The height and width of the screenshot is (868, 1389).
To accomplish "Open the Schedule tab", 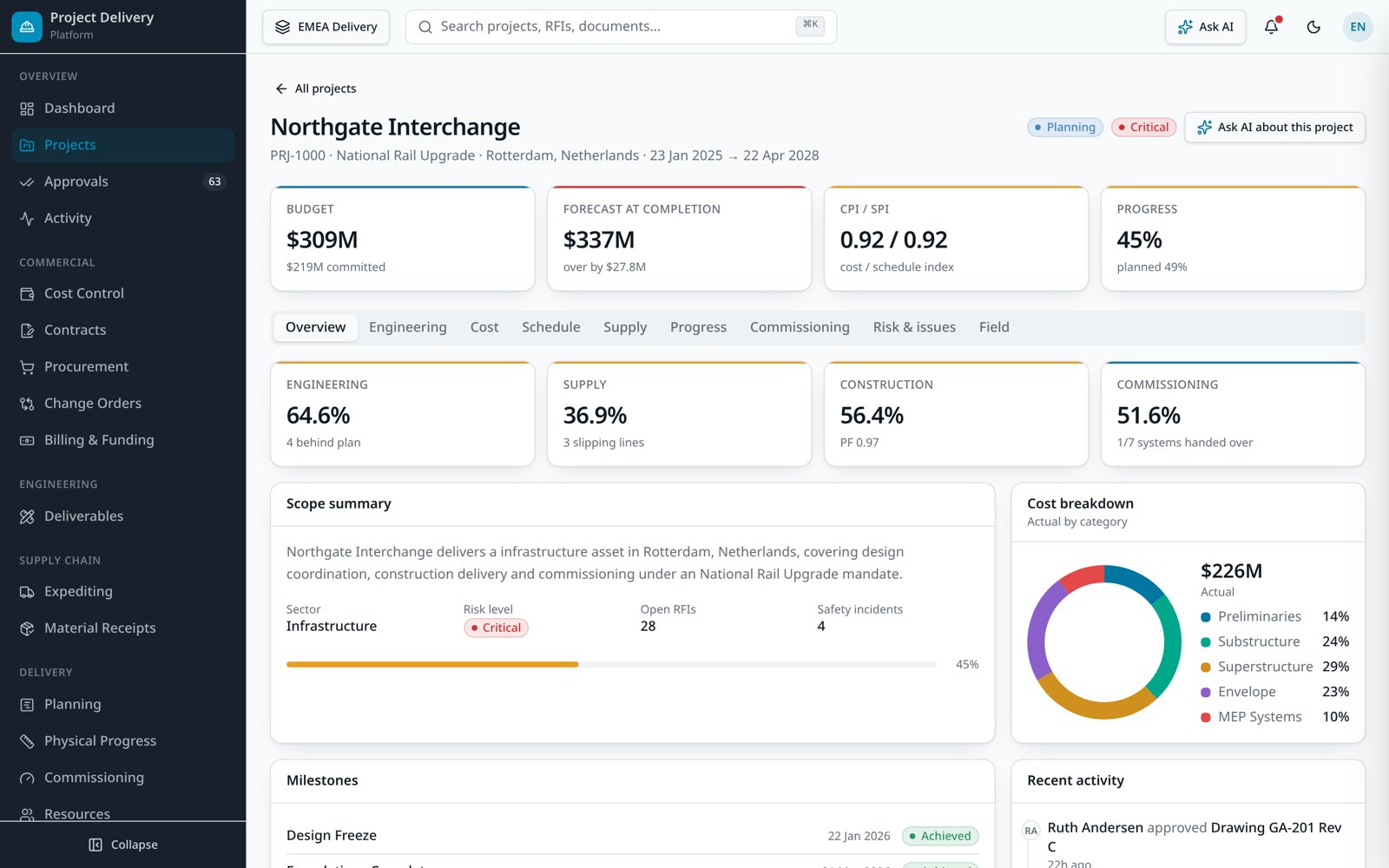I will pyautogui.click(x=550, y=327).
